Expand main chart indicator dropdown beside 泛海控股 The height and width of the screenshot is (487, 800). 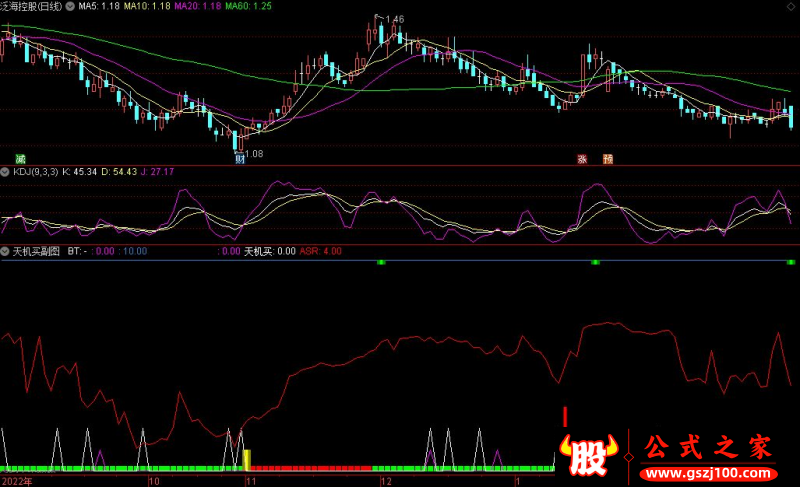pos(70,6)
